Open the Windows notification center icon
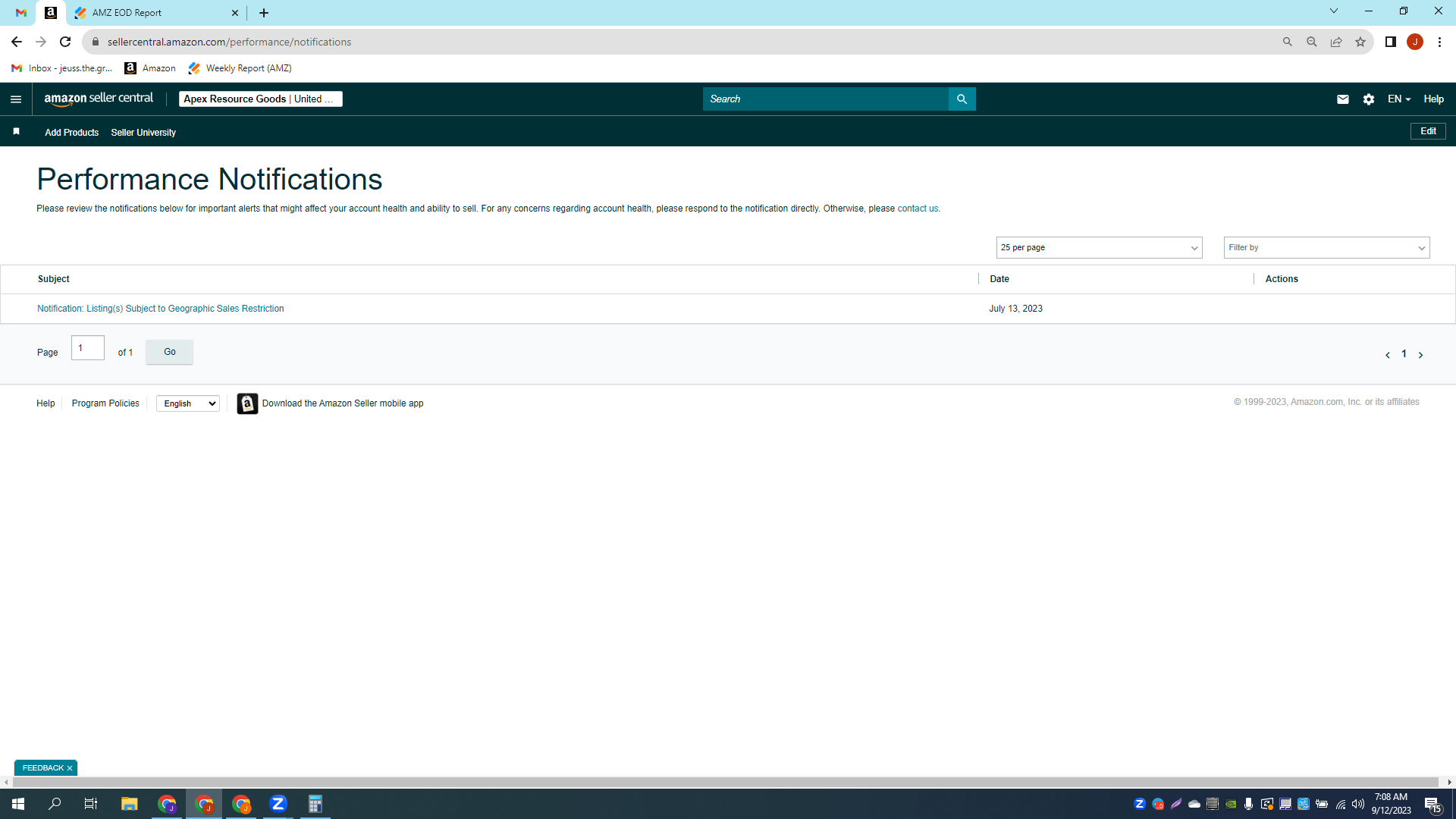 [x=1432, y=804]
